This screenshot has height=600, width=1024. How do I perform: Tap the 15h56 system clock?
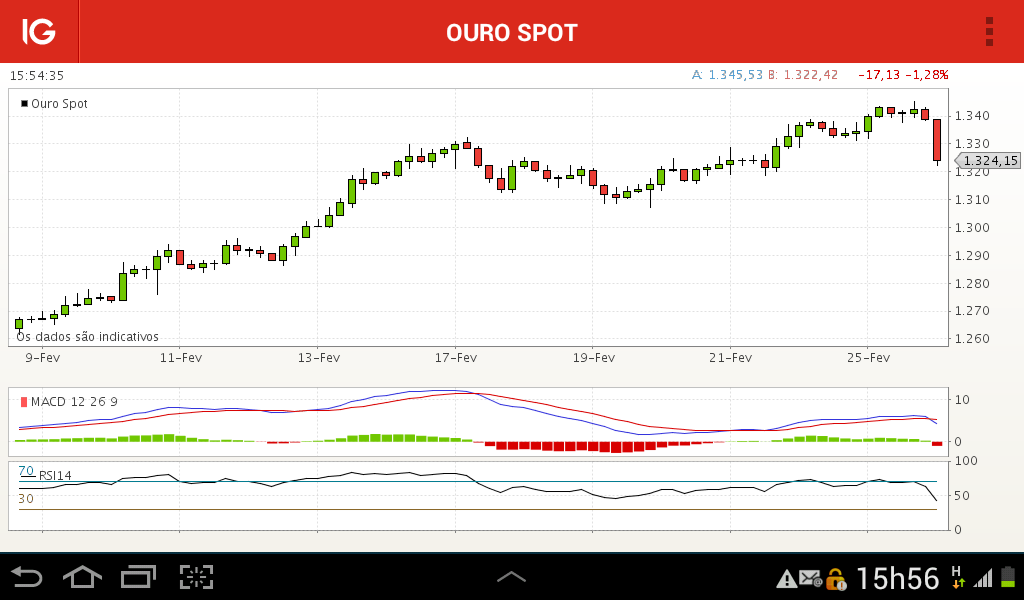click(897, 578)
